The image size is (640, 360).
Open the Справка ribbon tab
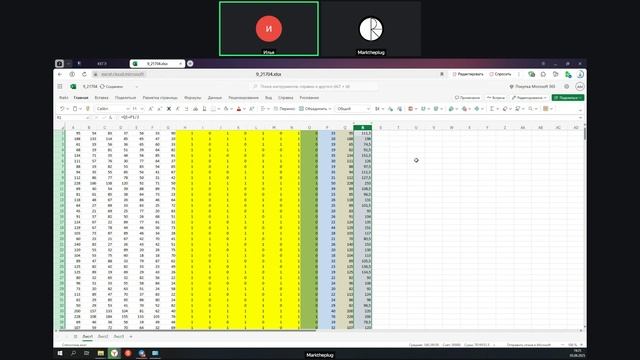tap(286, 98)
